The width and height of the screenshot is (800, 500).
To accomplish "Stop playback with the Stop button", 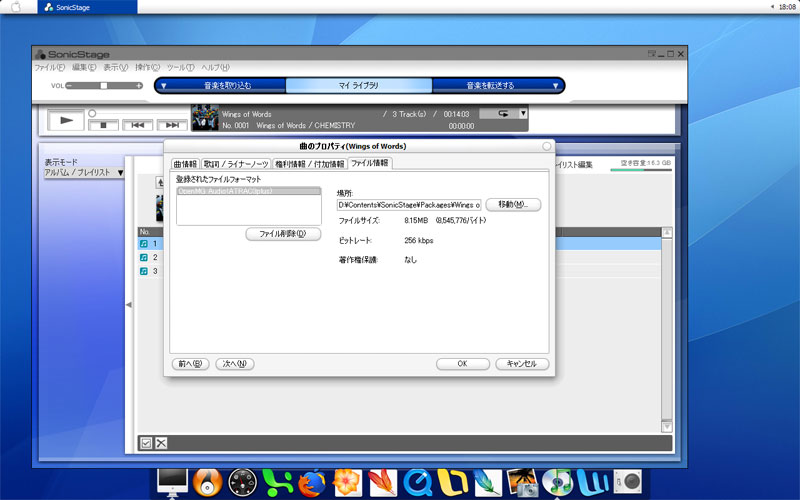I will 103,125.
